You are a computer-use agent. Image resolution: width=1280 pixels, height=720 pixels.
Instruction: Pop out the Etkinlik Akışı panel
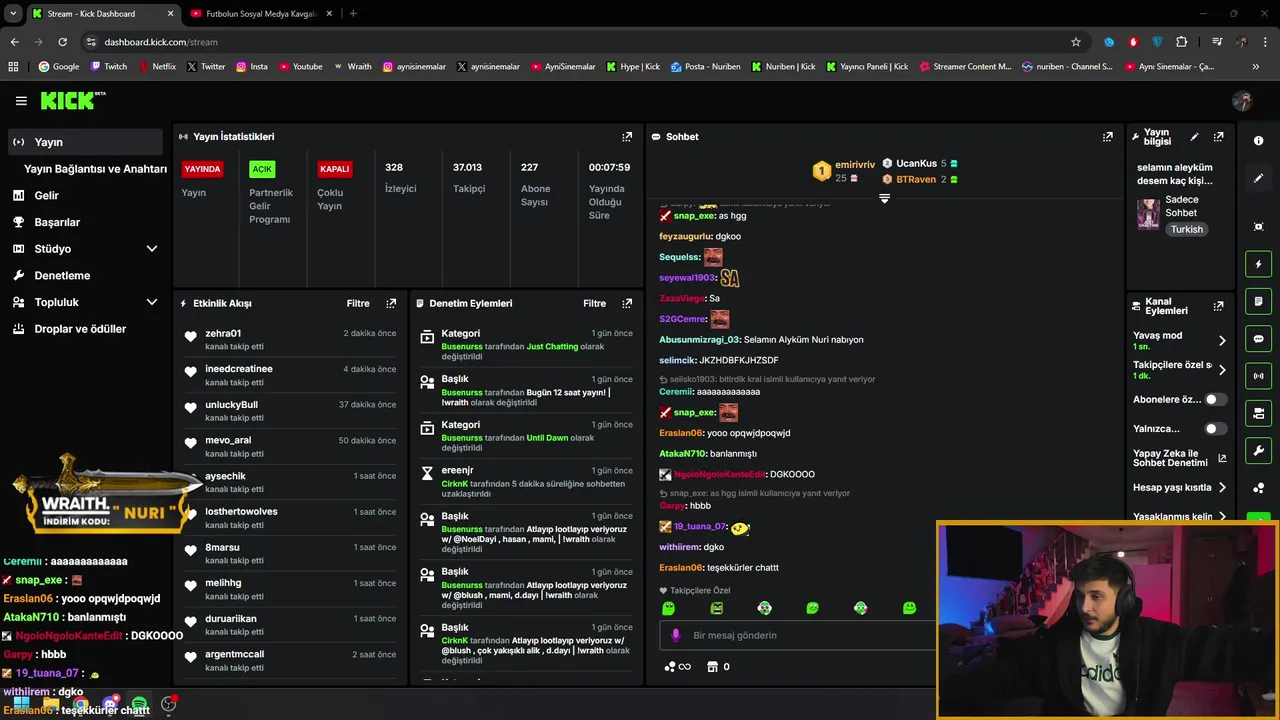tap(391, 303)
